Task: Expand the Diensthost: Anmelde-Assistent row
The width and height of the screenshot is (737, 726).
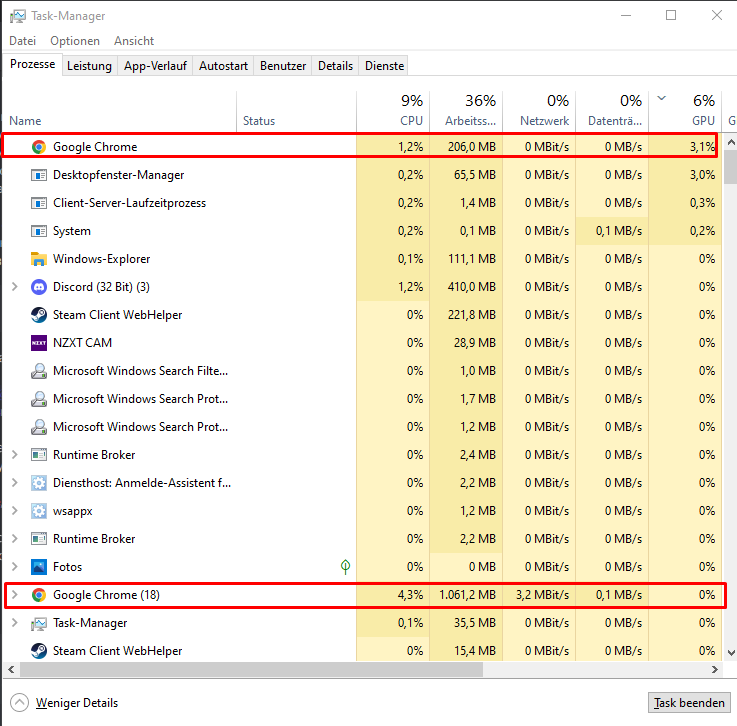Action: [x=15, y=483]
